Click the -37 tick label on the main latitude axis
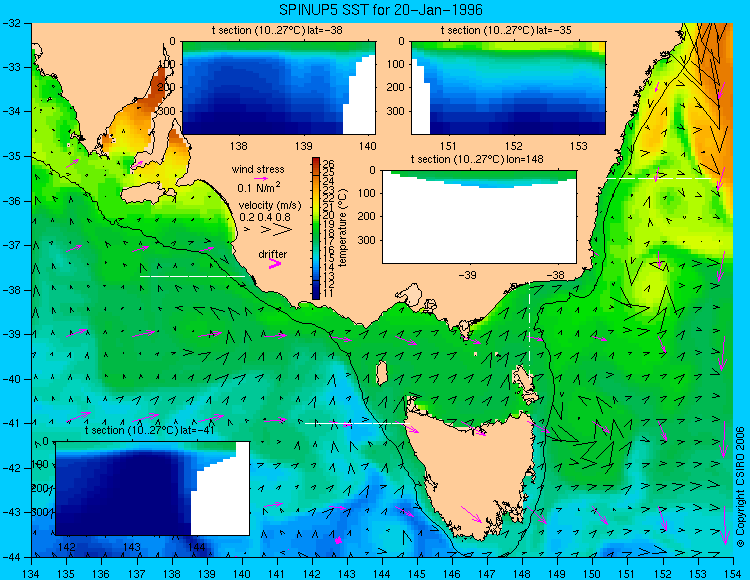Screen dimensions: 750x580 [x=11, y=245]
